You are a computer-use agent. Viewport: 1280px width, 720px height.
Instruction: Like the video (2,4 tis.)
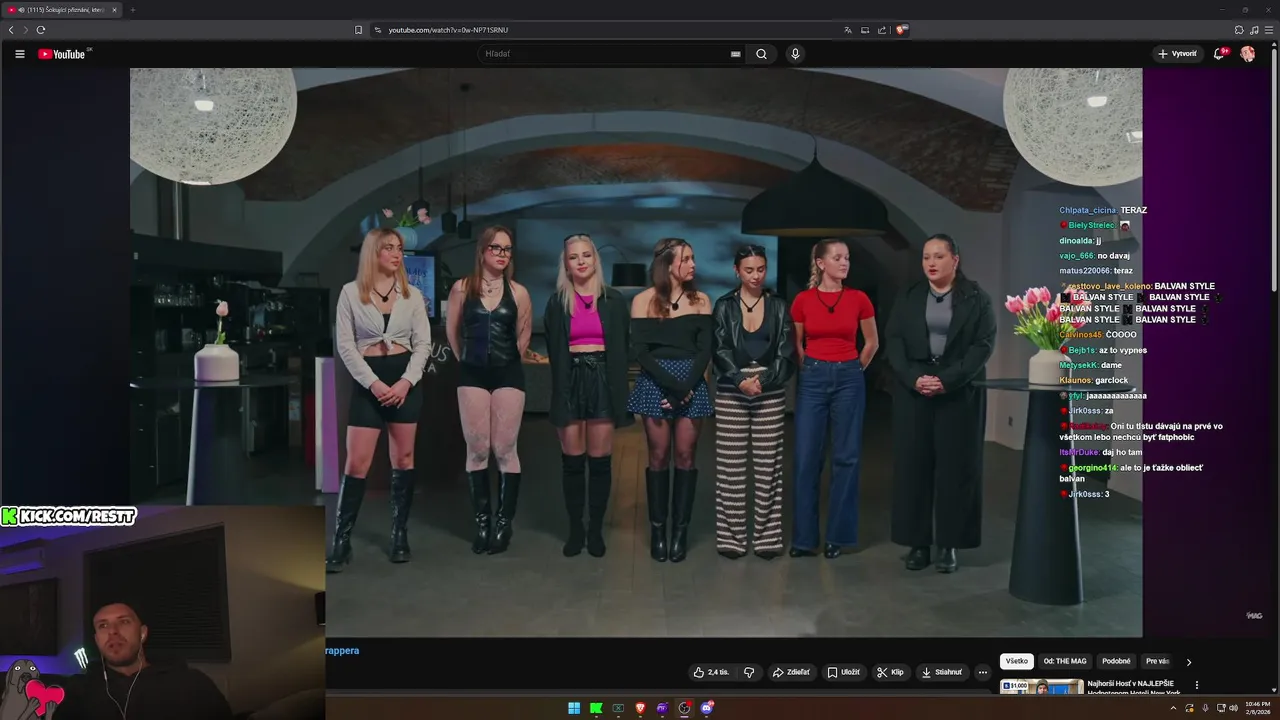tap(711, 672)
